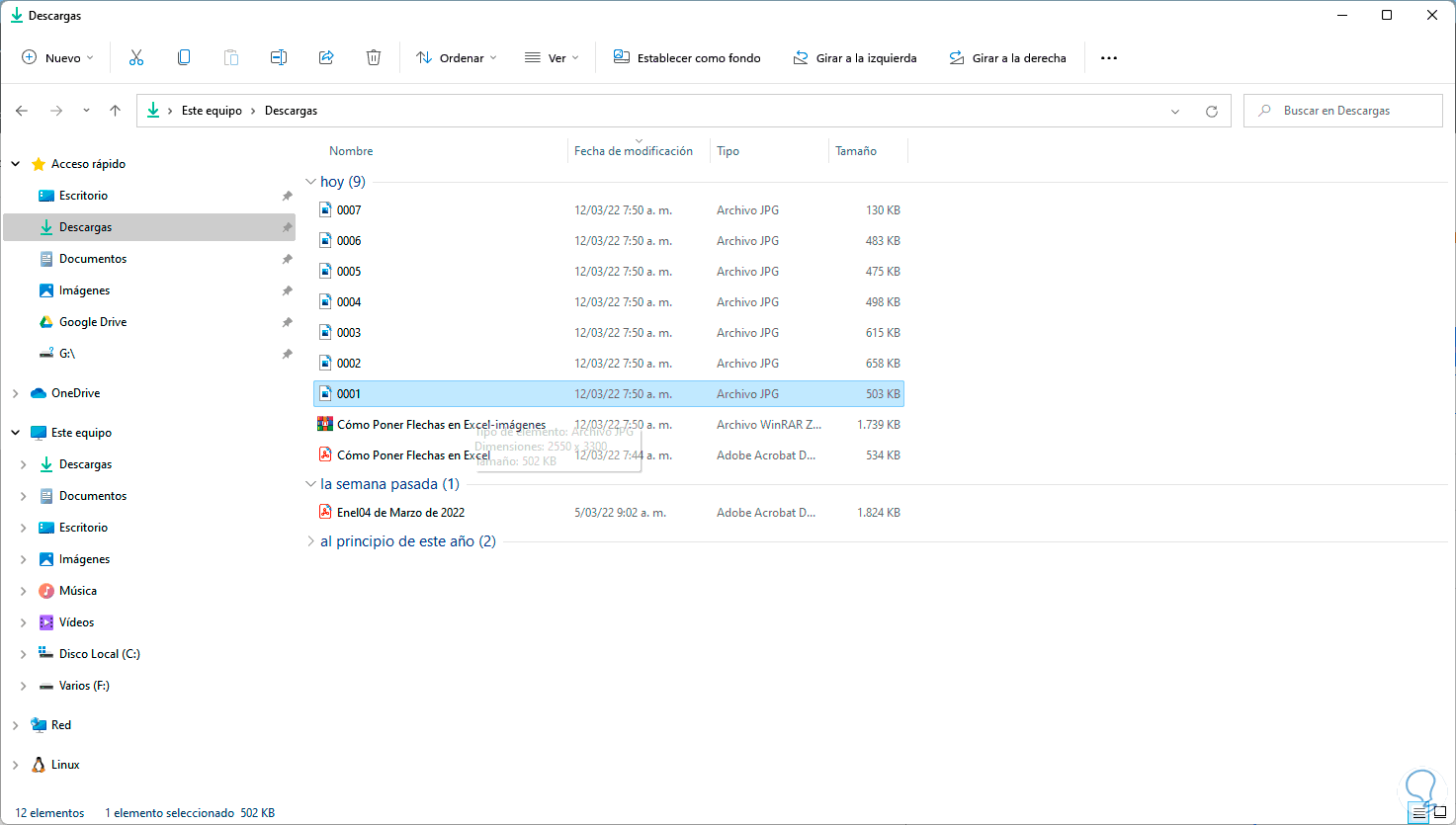Sort by Fecha de modificación column
Viewport: 1456px width, 825px height.
pyautogui.click(x=634, y=151)
